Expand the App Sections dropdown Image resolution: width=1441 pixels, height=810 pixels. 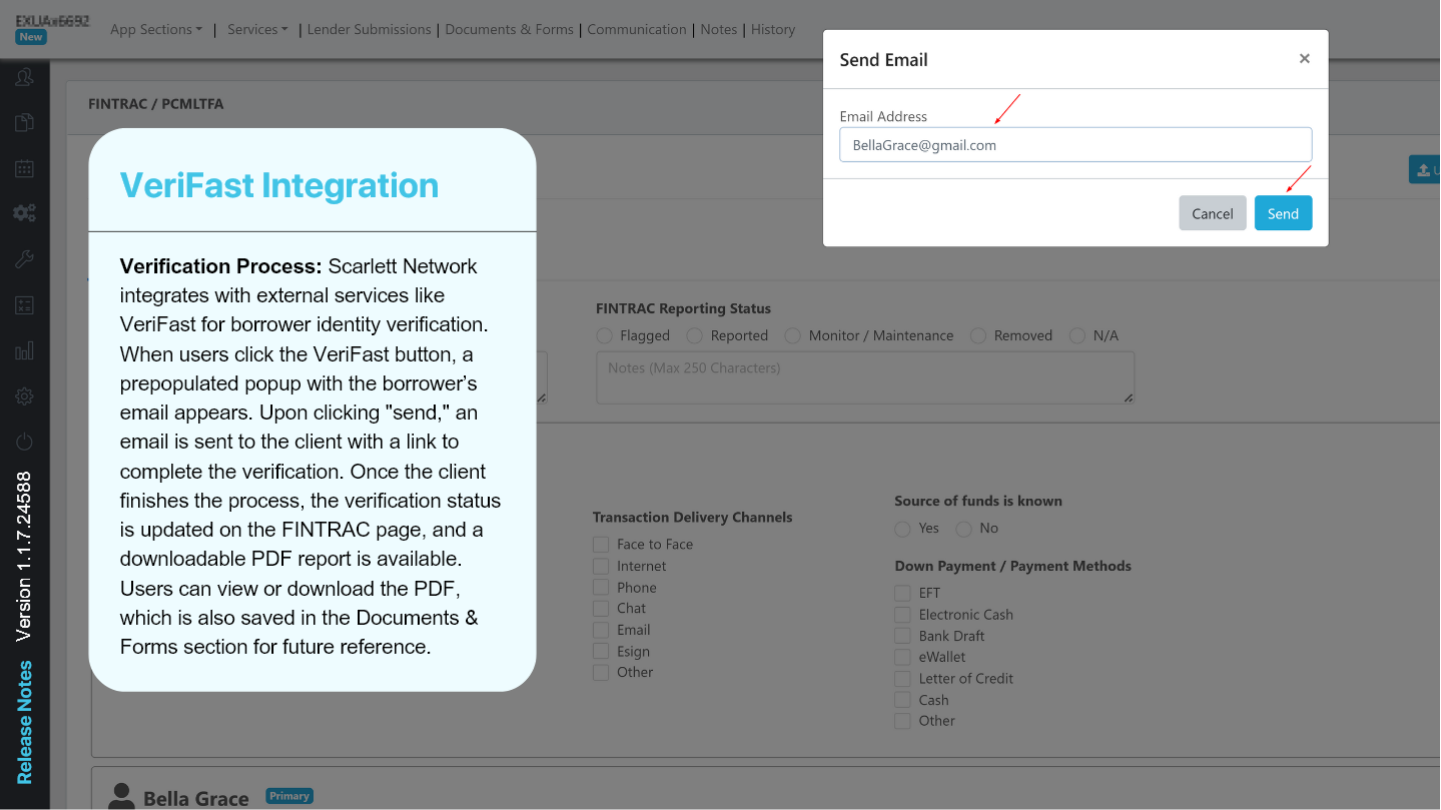[x=156, y=30]
